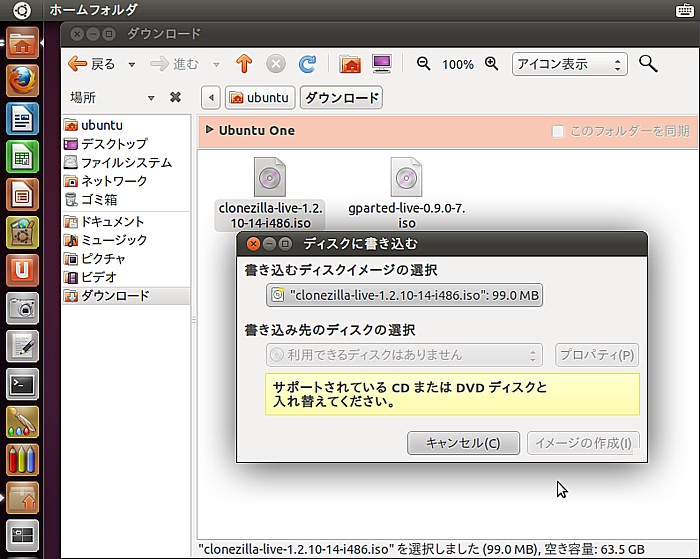The height and width of the screenshot is (559, 700).
Task: Click the disc image selection button clonezilla iso
Action: pos(404,295)
